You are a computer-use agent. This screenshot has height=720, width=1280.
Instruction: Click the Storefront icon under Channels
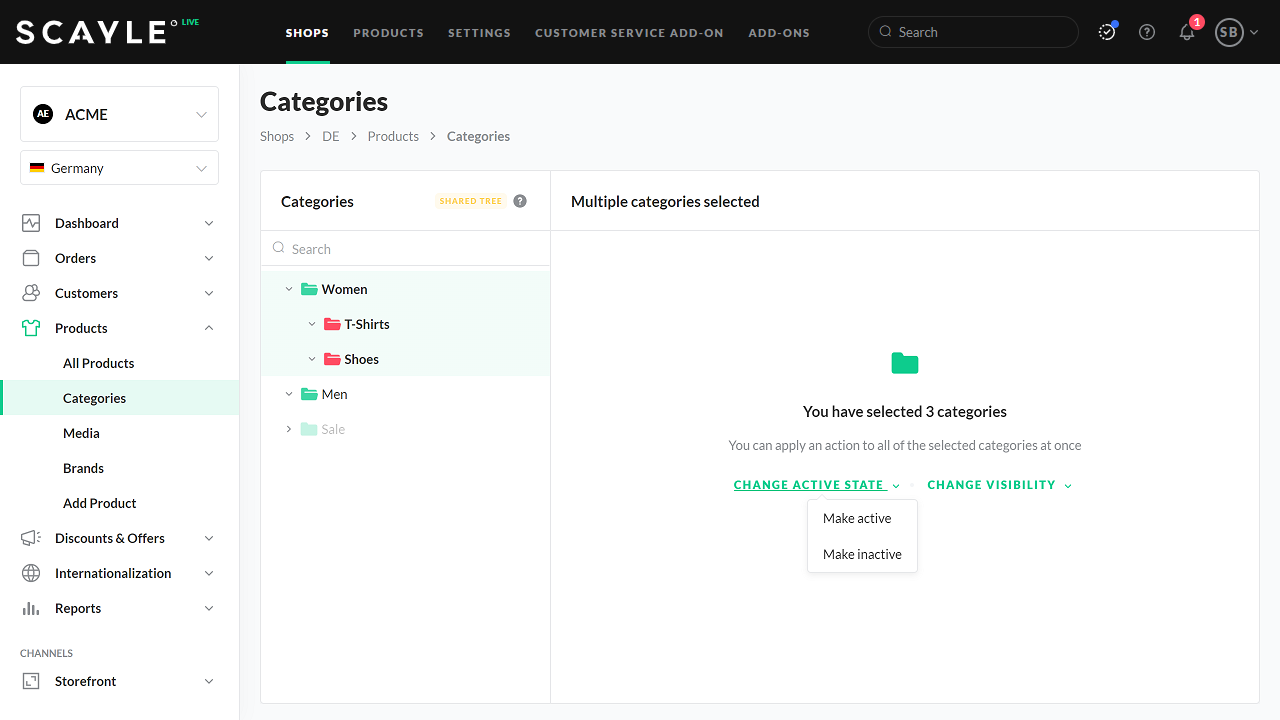(31, 681)
